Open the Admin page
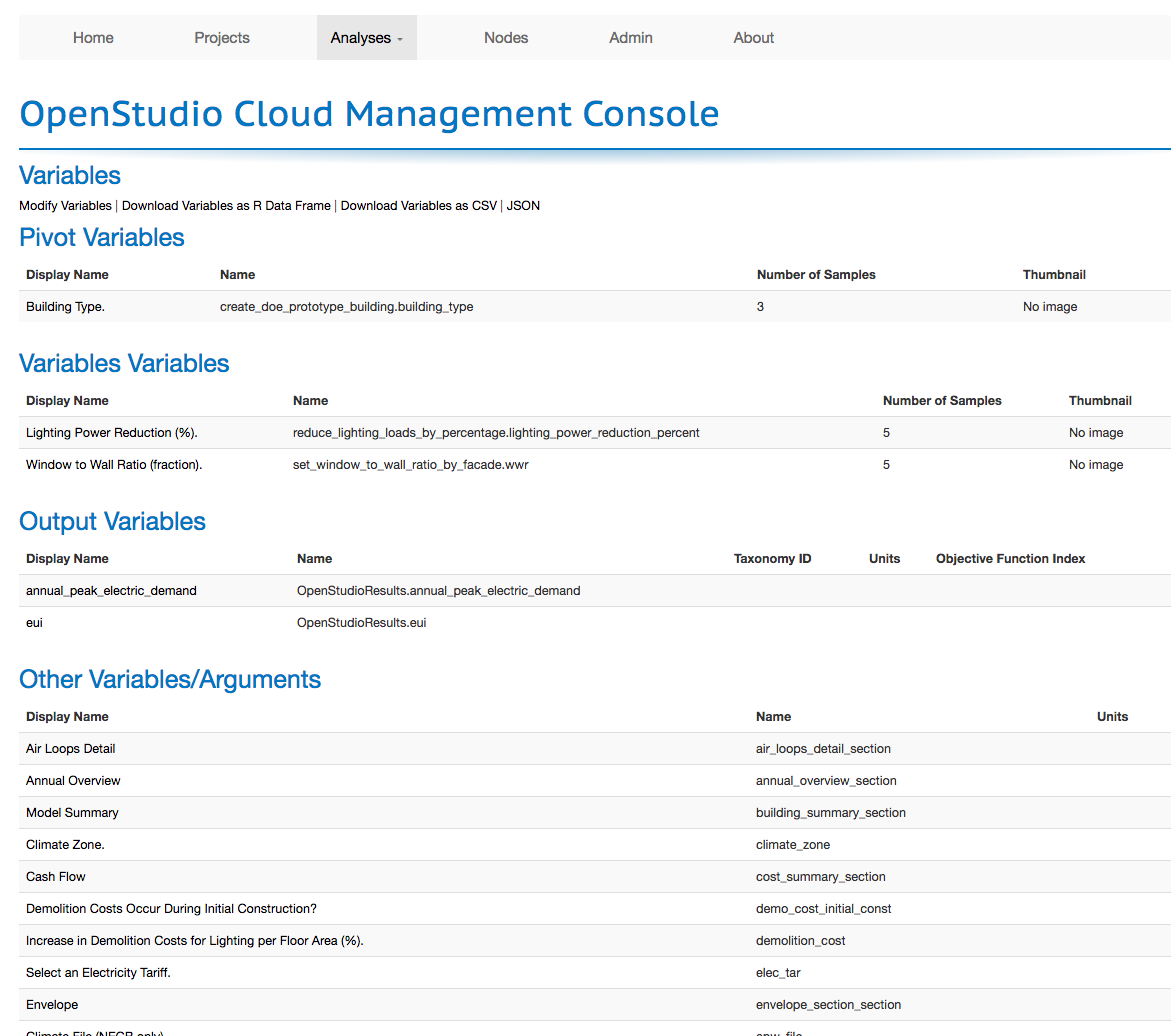This screenshot has width=1176, height=1036. (x=630, y=37)
